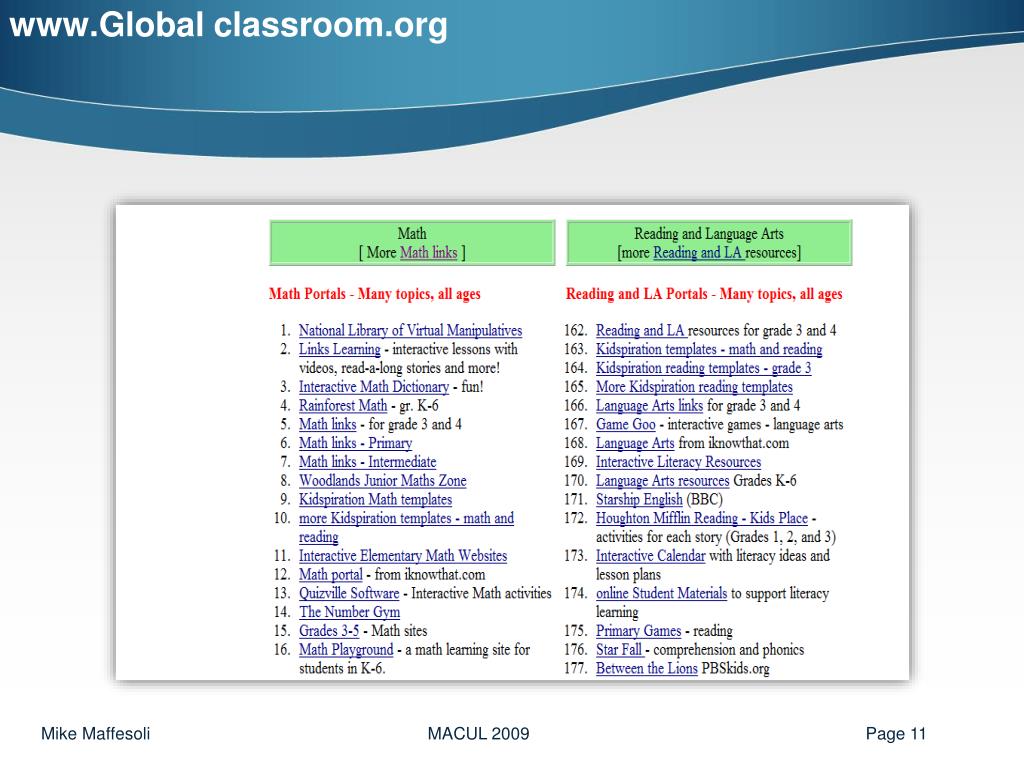Open Grades 3-5 math sites link
Screen dimensions: 1024x768
point(328,631)
